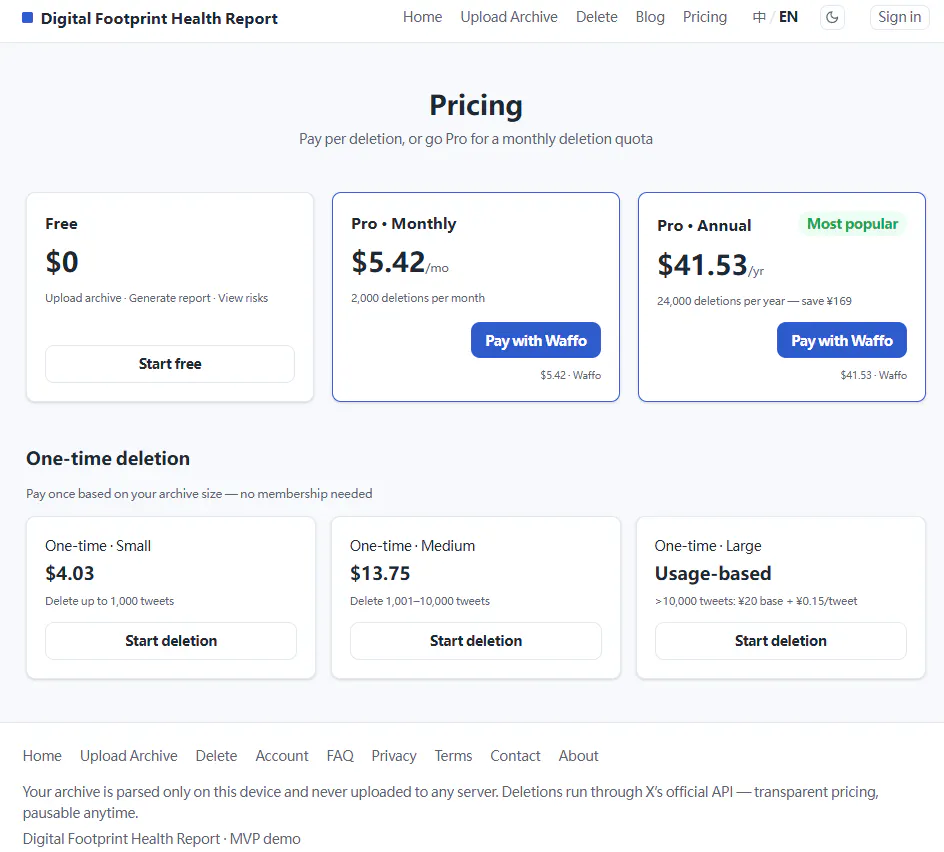Open the Contact footer link
The height and width of the screenshot is (852, 944).
[x=515, y=756]
